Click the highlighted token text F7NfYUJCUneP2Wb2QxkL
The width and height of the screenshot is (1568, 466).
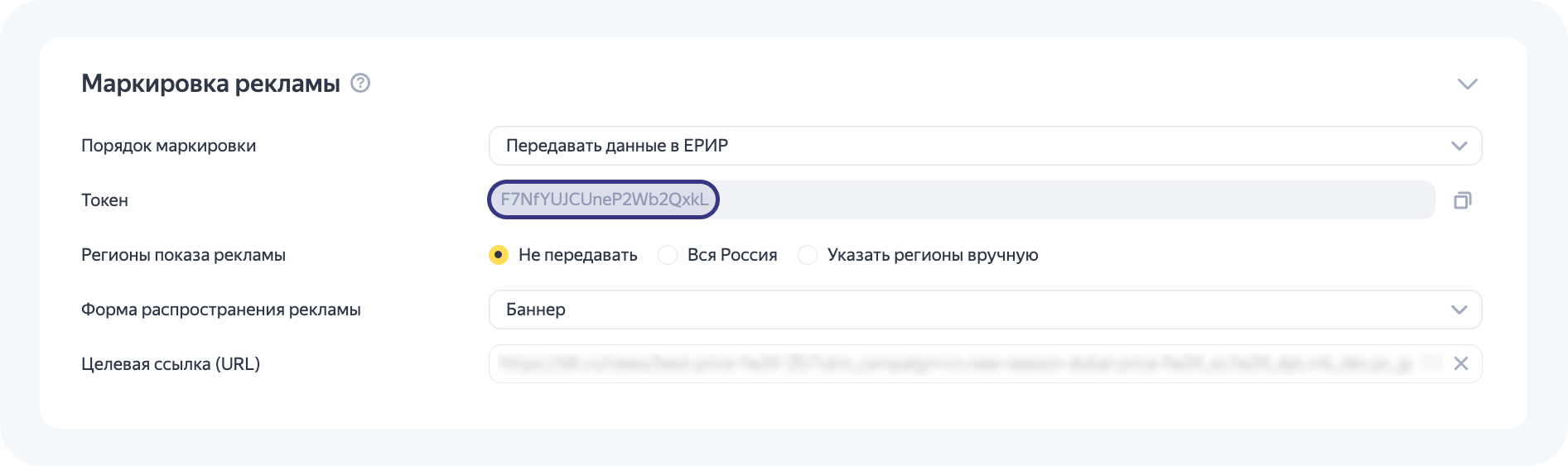coord(604,200)
